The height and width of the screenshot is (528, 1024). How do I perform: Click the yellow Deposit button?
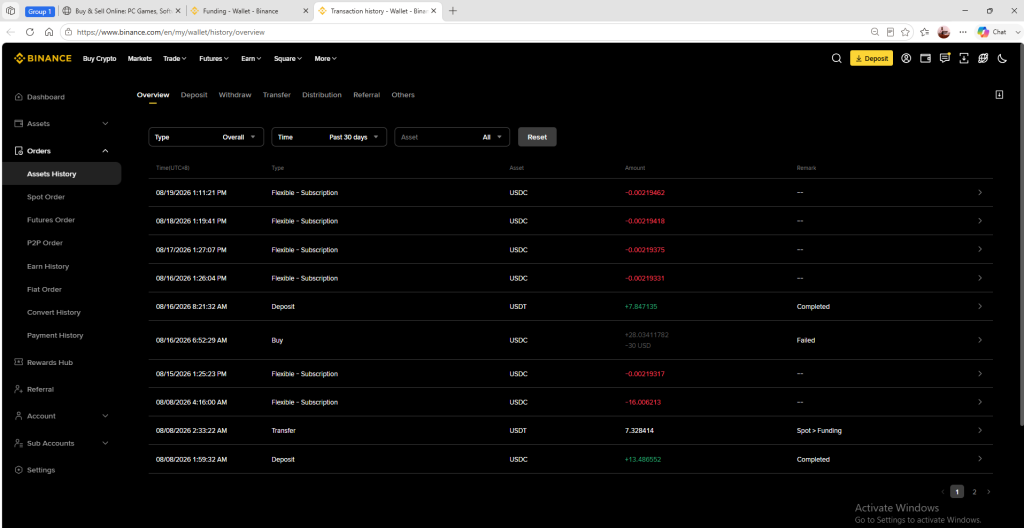871,58
